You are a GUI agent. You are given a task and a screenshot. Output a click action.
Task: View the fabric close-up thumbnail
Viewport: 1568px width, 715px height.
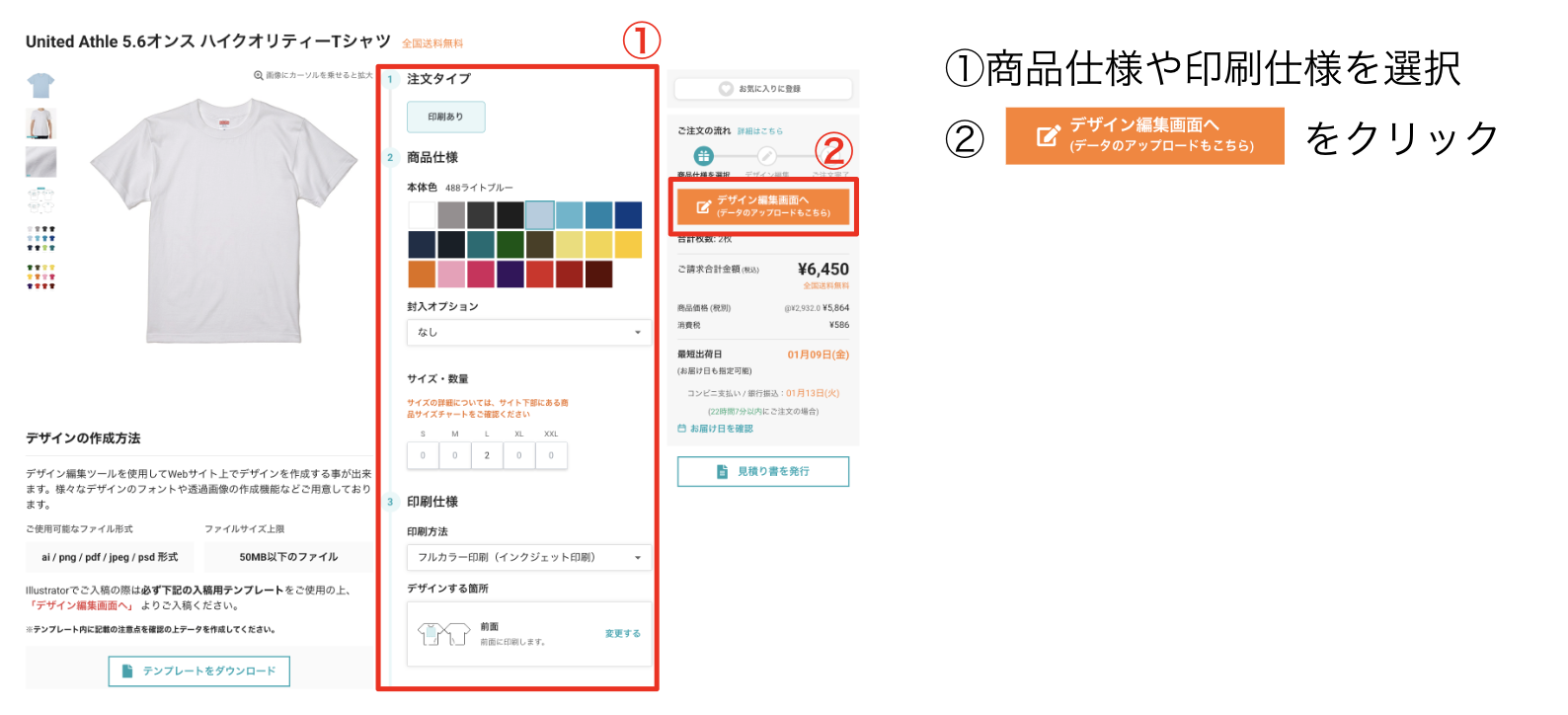(x=41, y=162)
